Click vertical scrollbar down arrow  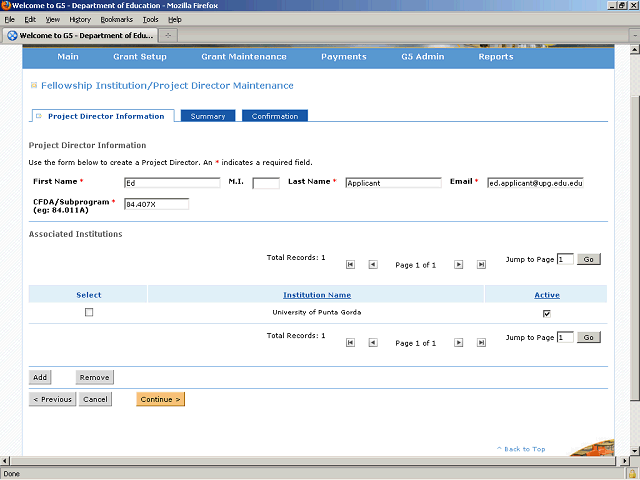tap(635, 451)
